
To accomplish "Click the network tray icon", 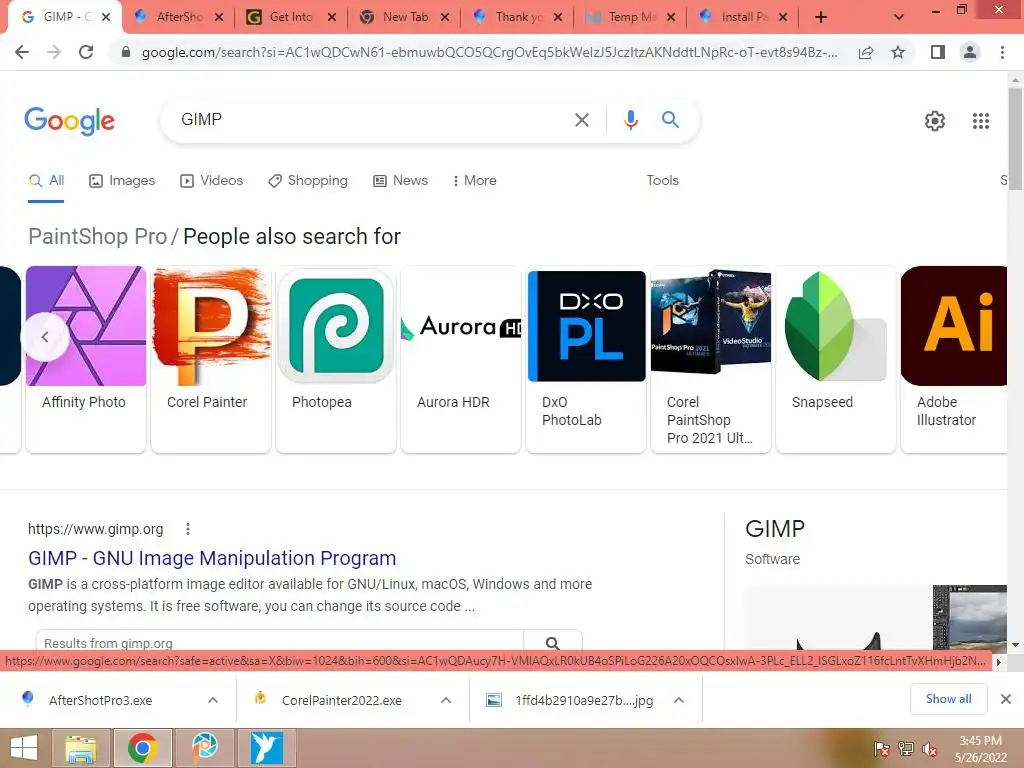I will [x=905, y=749].
